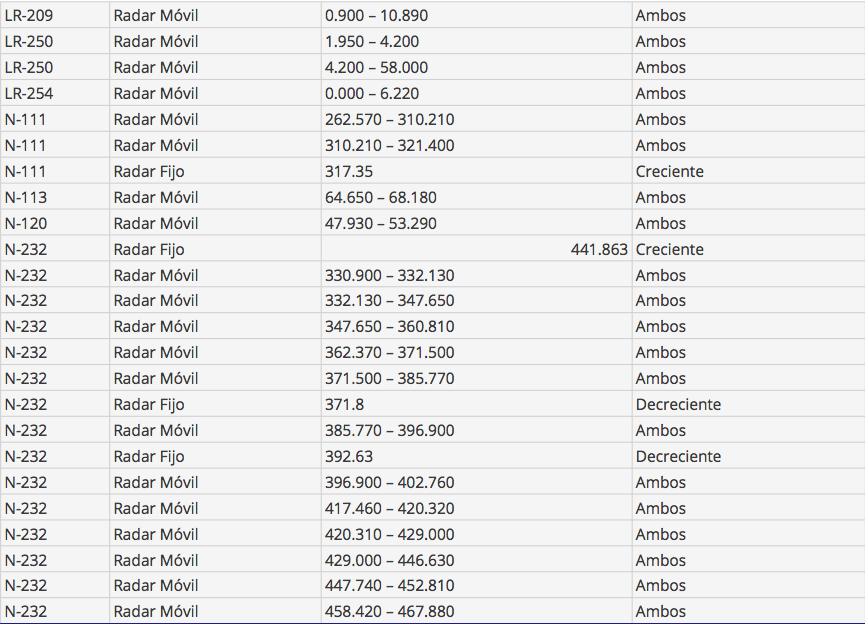Click the LR-209 road cell
This screenshot has height=624, width=865.
(x=29, y=16)
